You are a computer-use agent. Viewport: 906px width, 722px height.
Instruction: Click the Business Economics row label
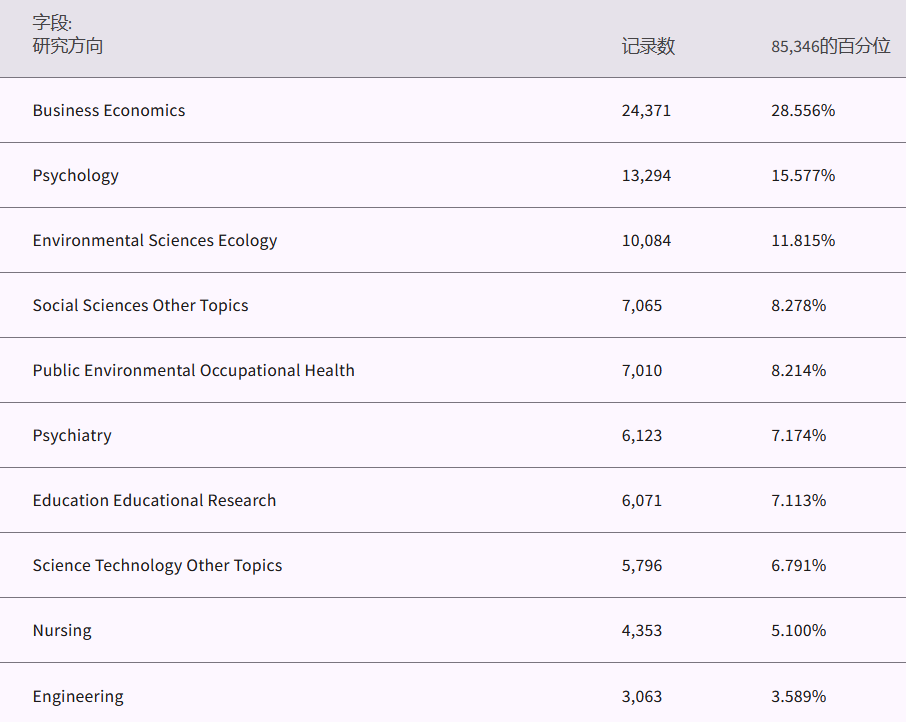(108, 110)
